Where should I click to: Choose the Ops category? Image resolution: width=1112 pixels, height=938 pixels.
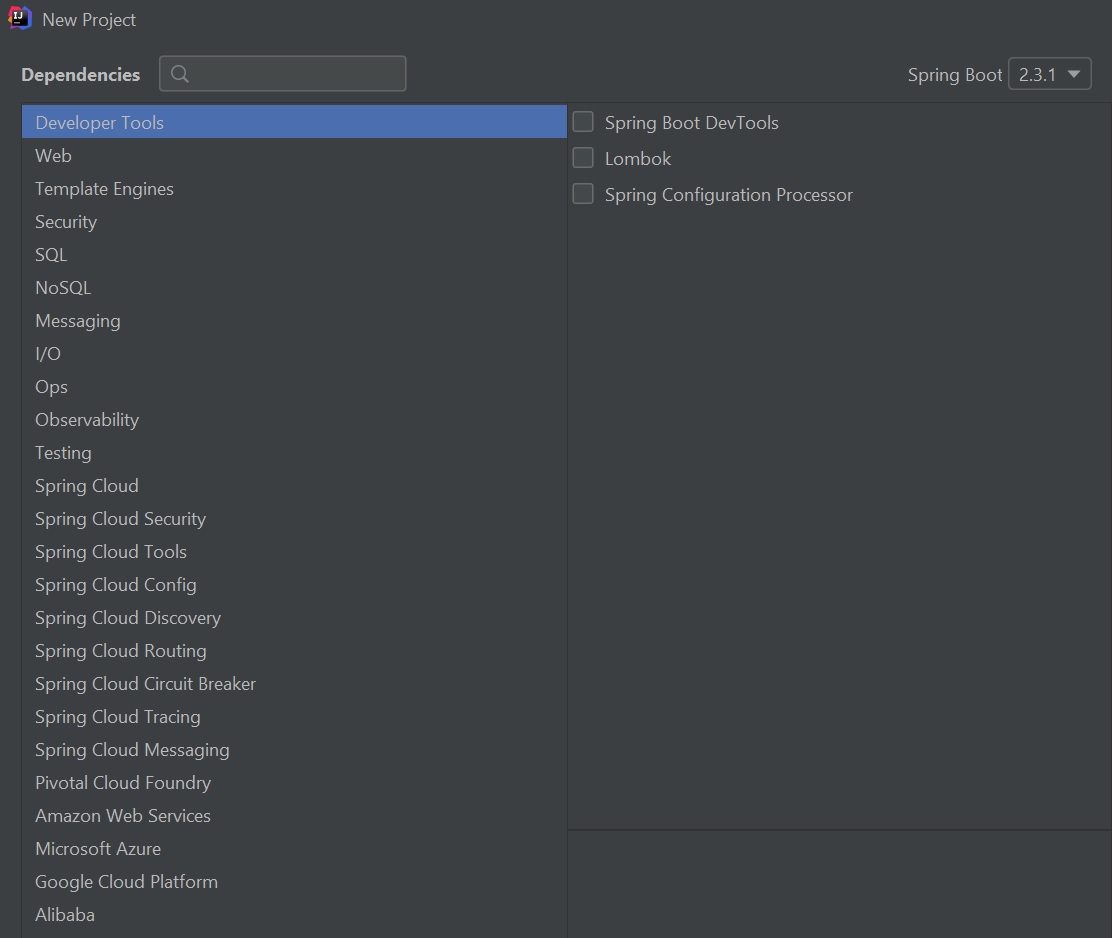point(294,386)
